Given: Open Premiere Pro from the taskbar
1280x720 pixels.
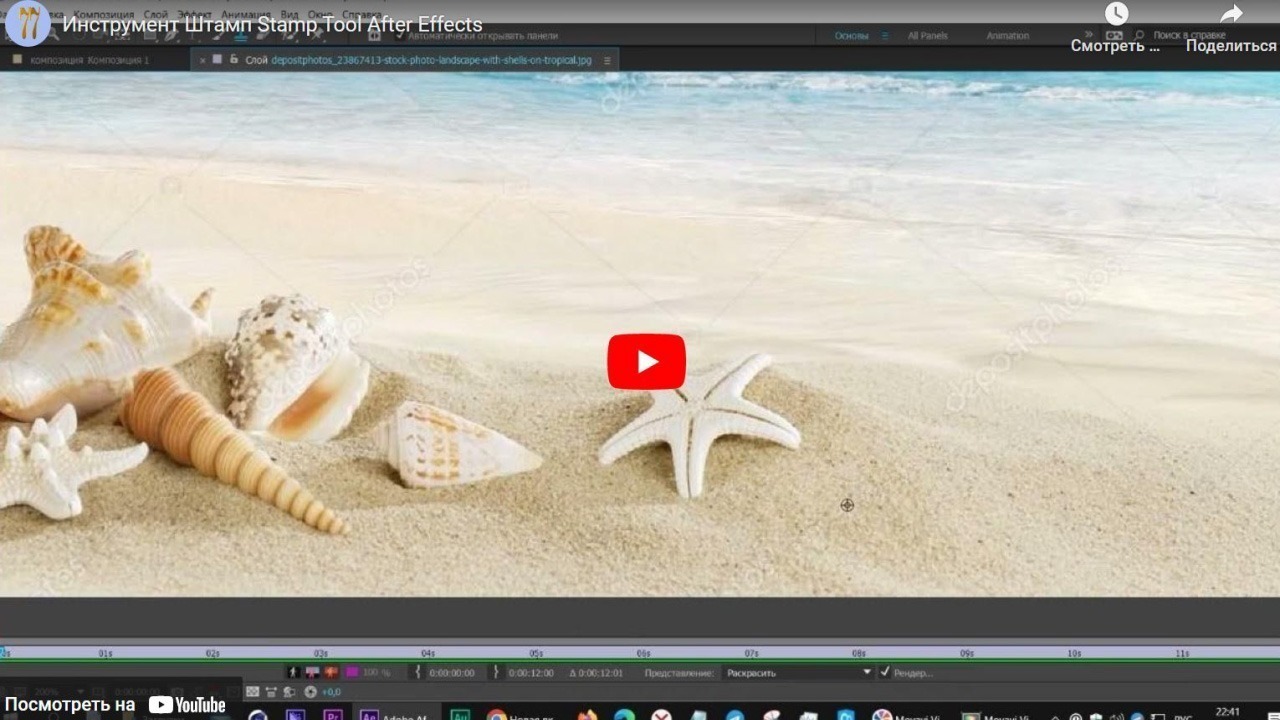Looking at the screenshot, I should pyautogui.click(x=333, y=714).
